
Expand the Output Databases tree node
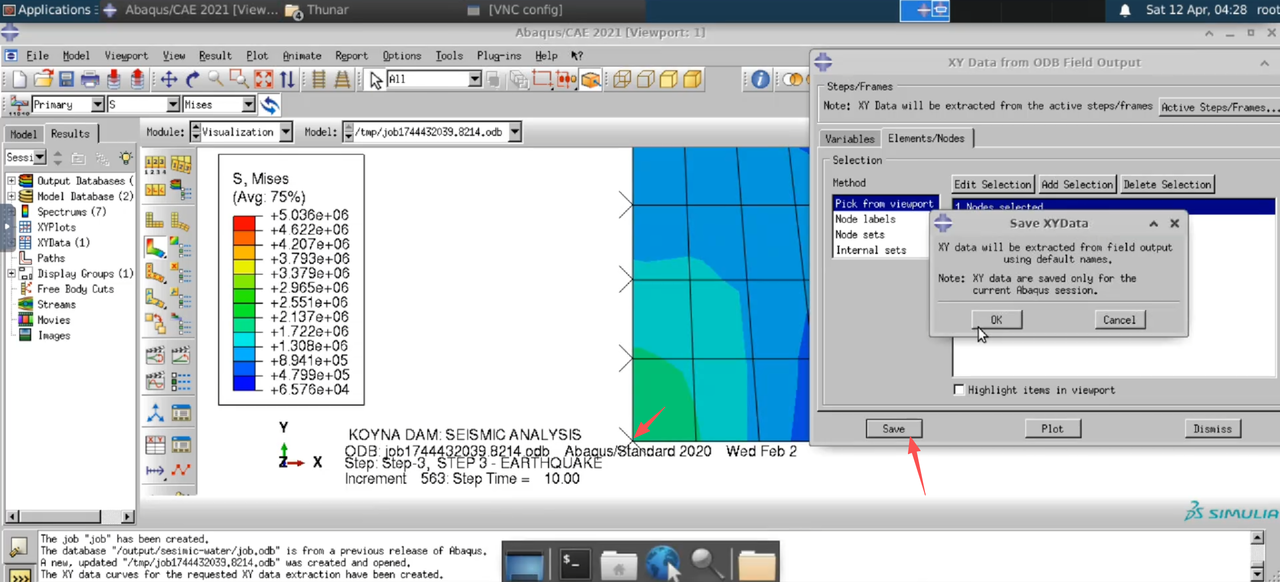[x=12, y=181]
